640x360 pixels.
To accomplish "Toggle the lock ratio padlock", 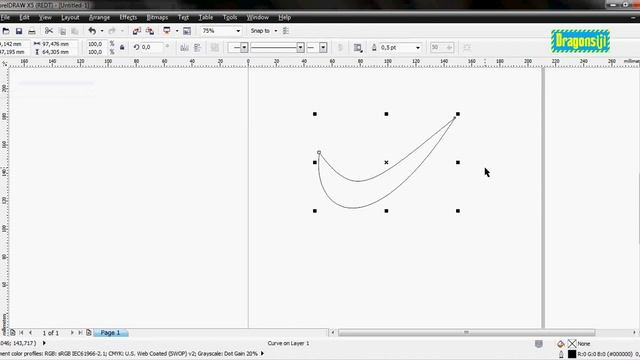I will coord(122,47).
